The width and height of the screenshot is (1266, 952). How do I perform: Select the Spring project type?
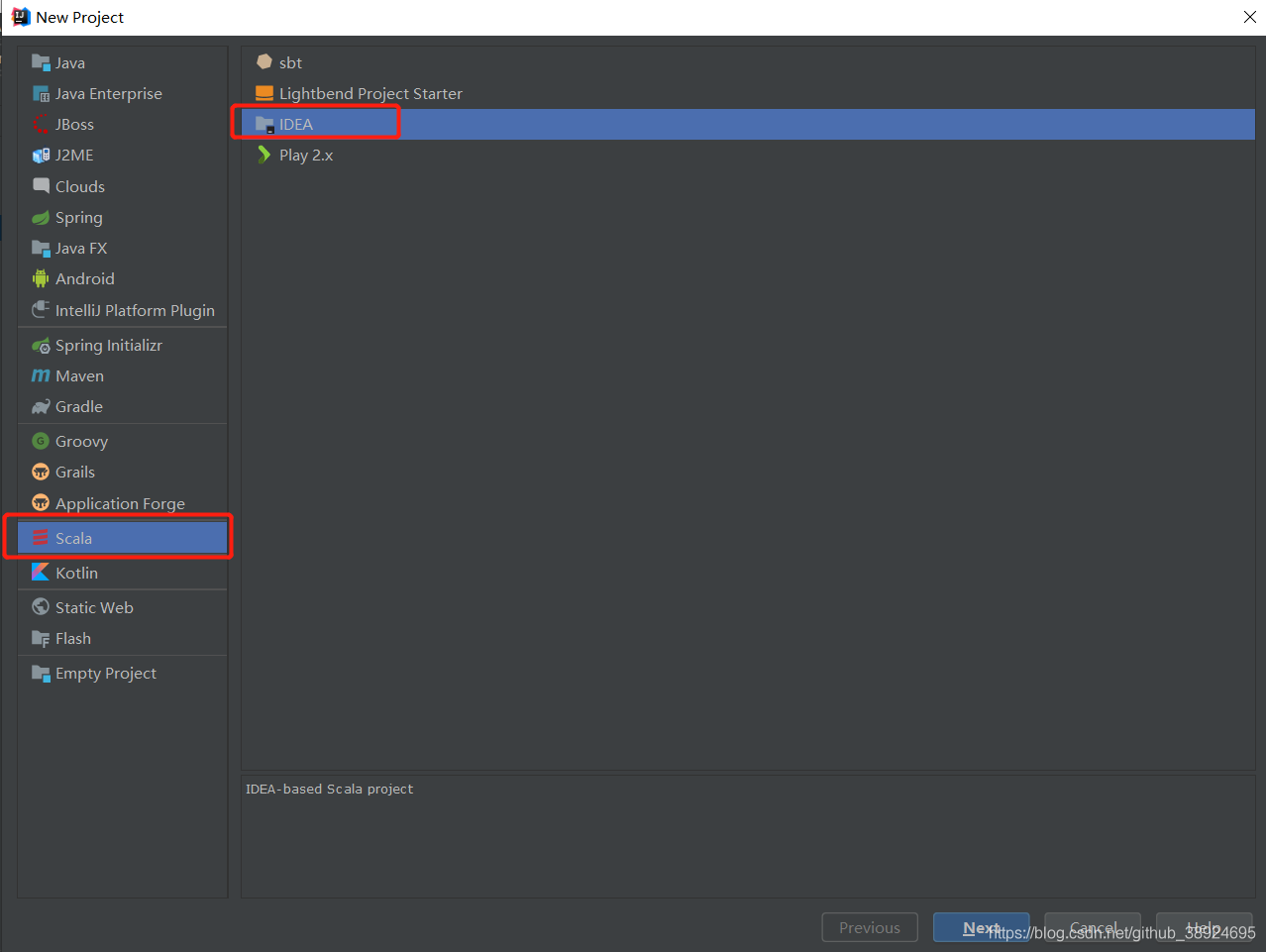pos(122,217)
